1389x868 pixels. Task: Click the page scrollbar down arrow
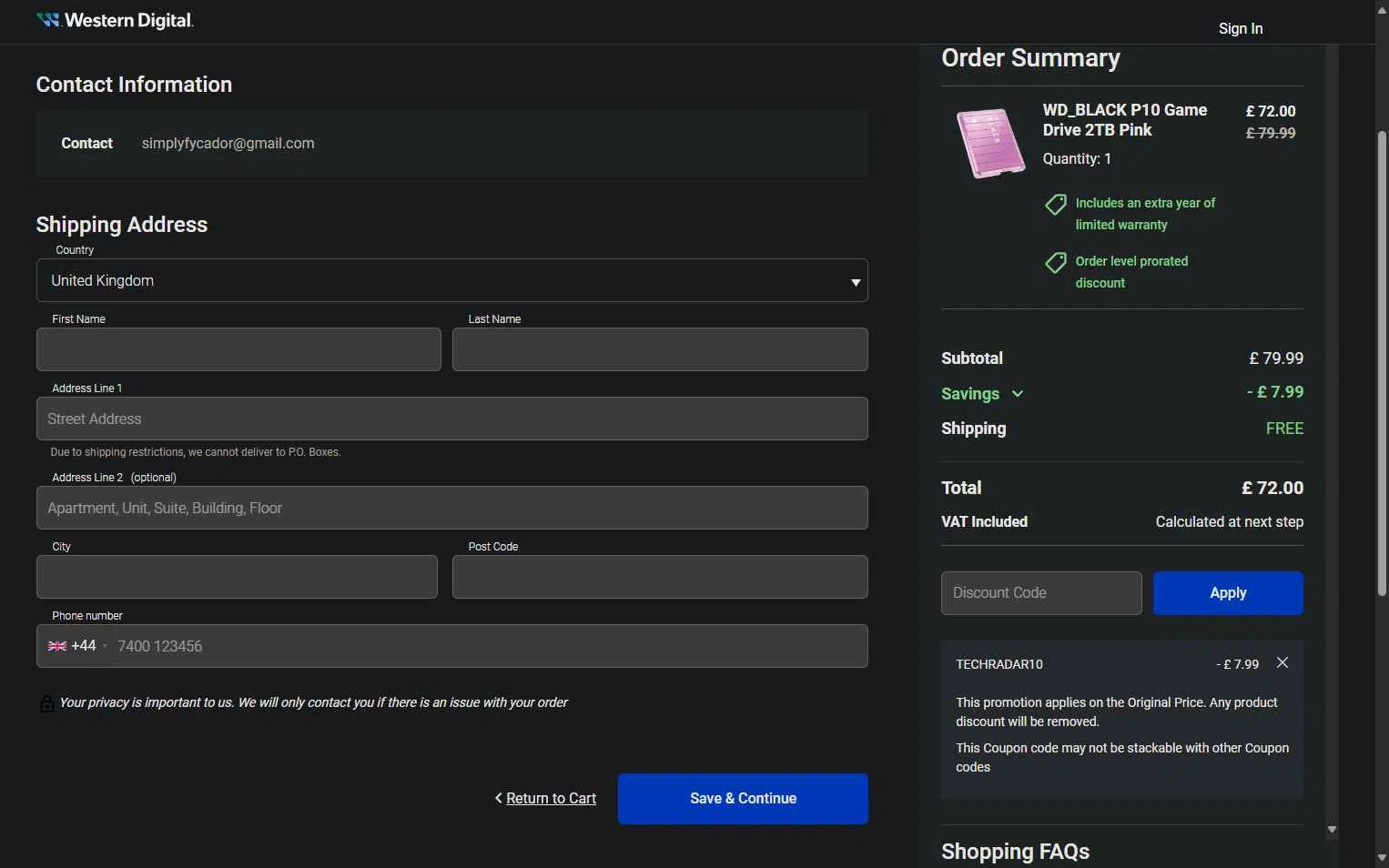(x=1382, y=859)
